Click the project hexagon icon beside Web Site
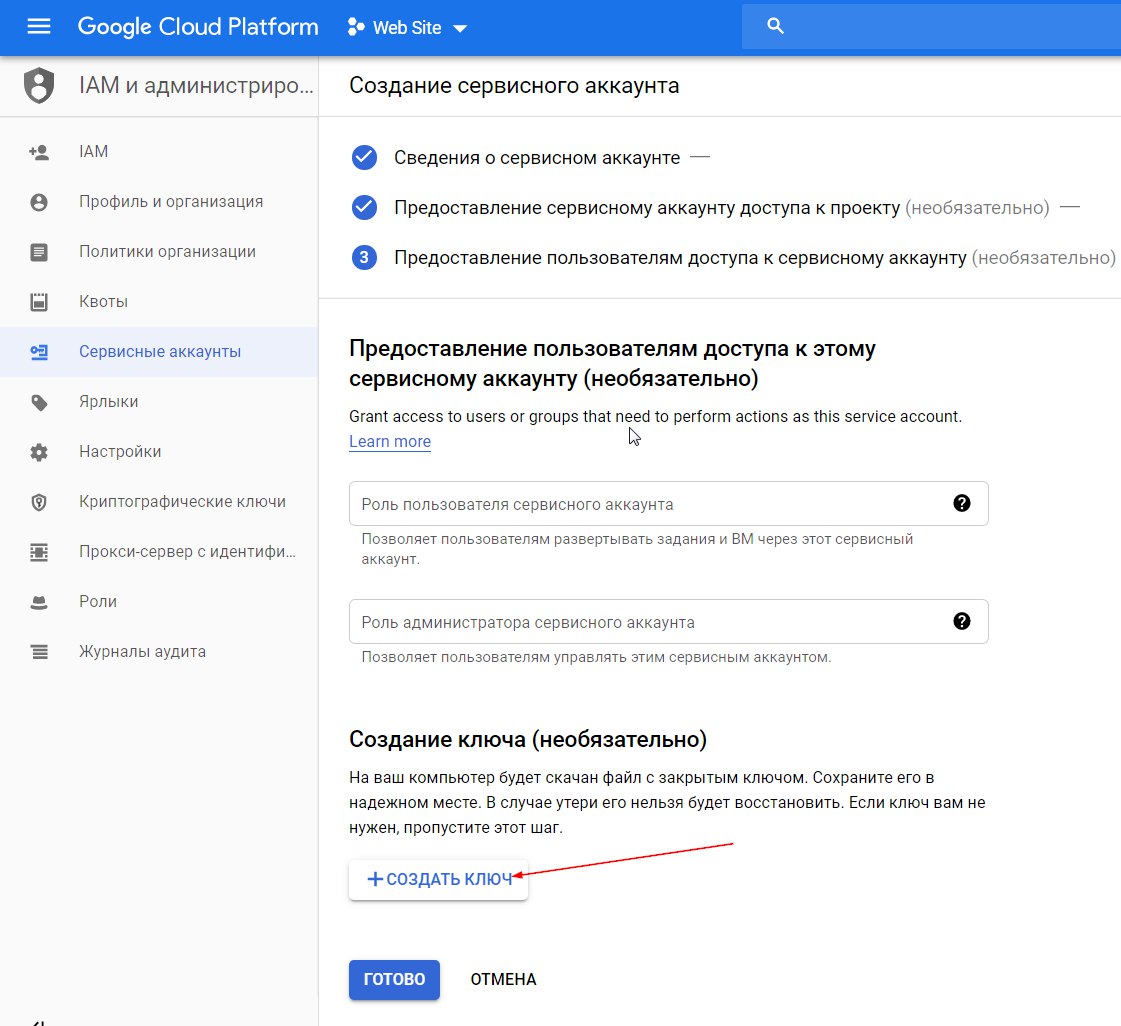This screenshot has height=1026, width=1121. 355,27
